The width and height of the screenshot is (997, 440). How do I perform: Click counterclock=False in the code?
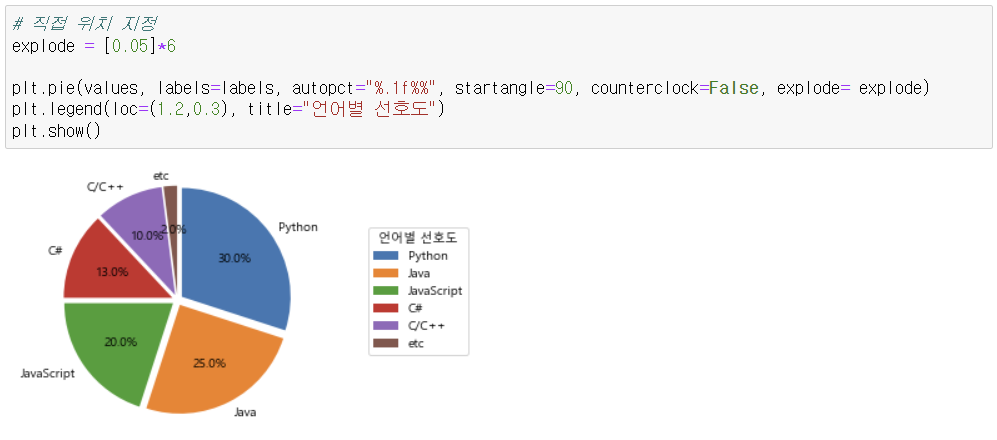[675, 88]
